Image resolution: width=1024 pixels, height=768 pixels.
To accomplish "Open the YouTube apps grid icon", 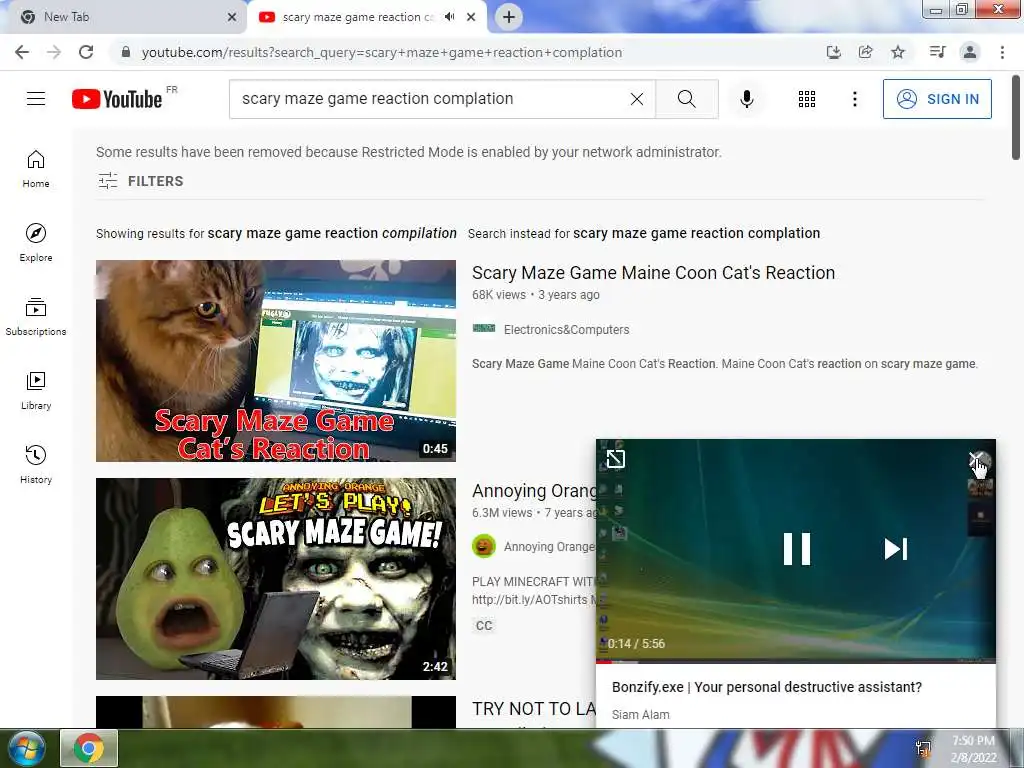I will click(807, 99).
